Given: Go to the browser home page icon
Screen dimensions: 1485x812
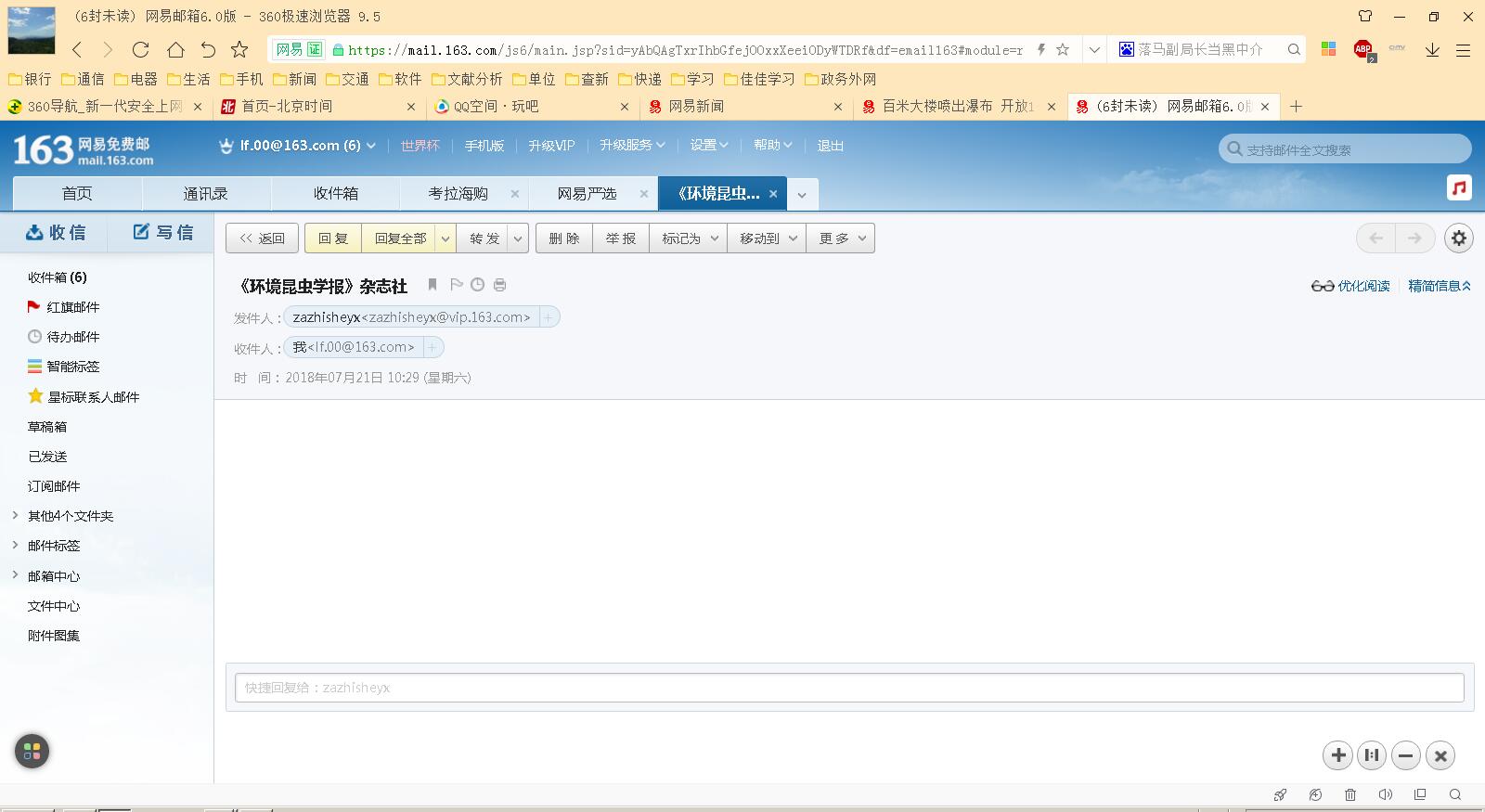Looking at the screenshot, I should (175, 50).
